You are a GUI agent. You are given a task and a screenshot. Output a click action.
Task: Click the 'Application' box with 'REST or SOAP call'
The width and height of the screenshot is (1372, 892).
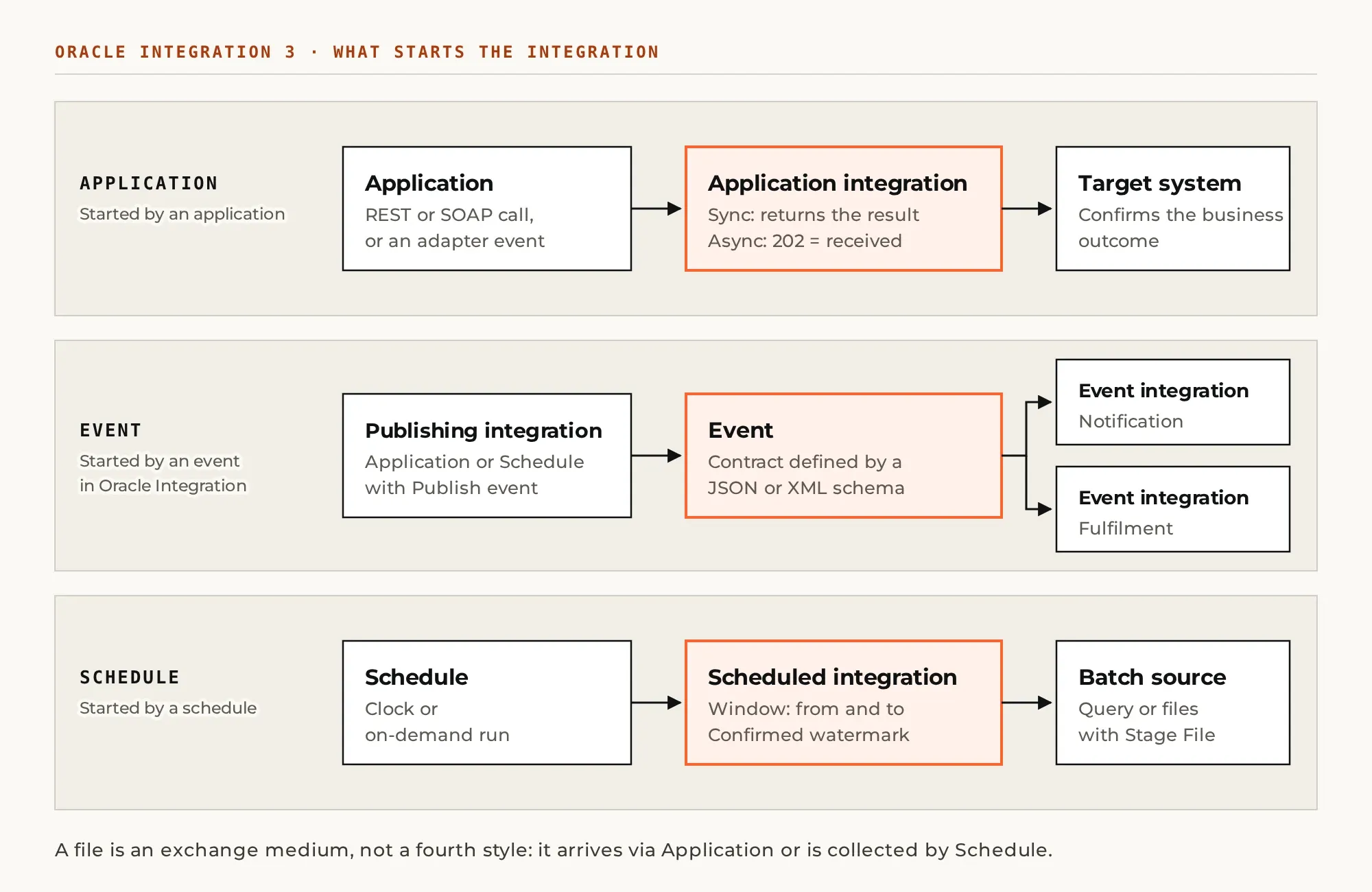pyautogui.click(x=487, y=209)
